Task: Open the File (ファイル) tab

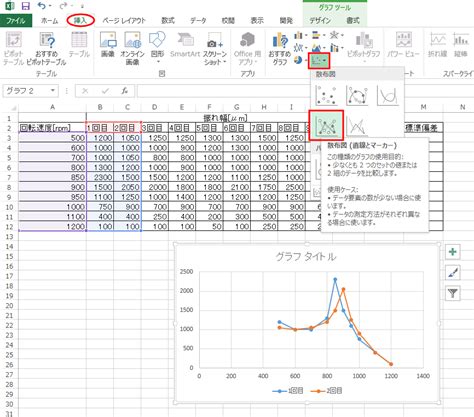Action: tap(16, 20)
